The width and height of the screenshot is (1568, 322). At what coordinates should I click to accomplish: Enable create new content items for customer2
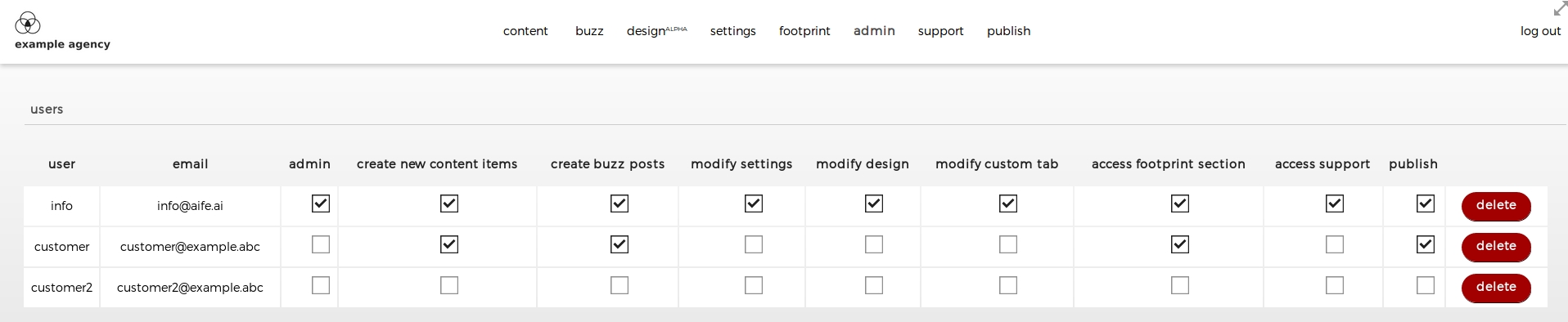point(449,285)
